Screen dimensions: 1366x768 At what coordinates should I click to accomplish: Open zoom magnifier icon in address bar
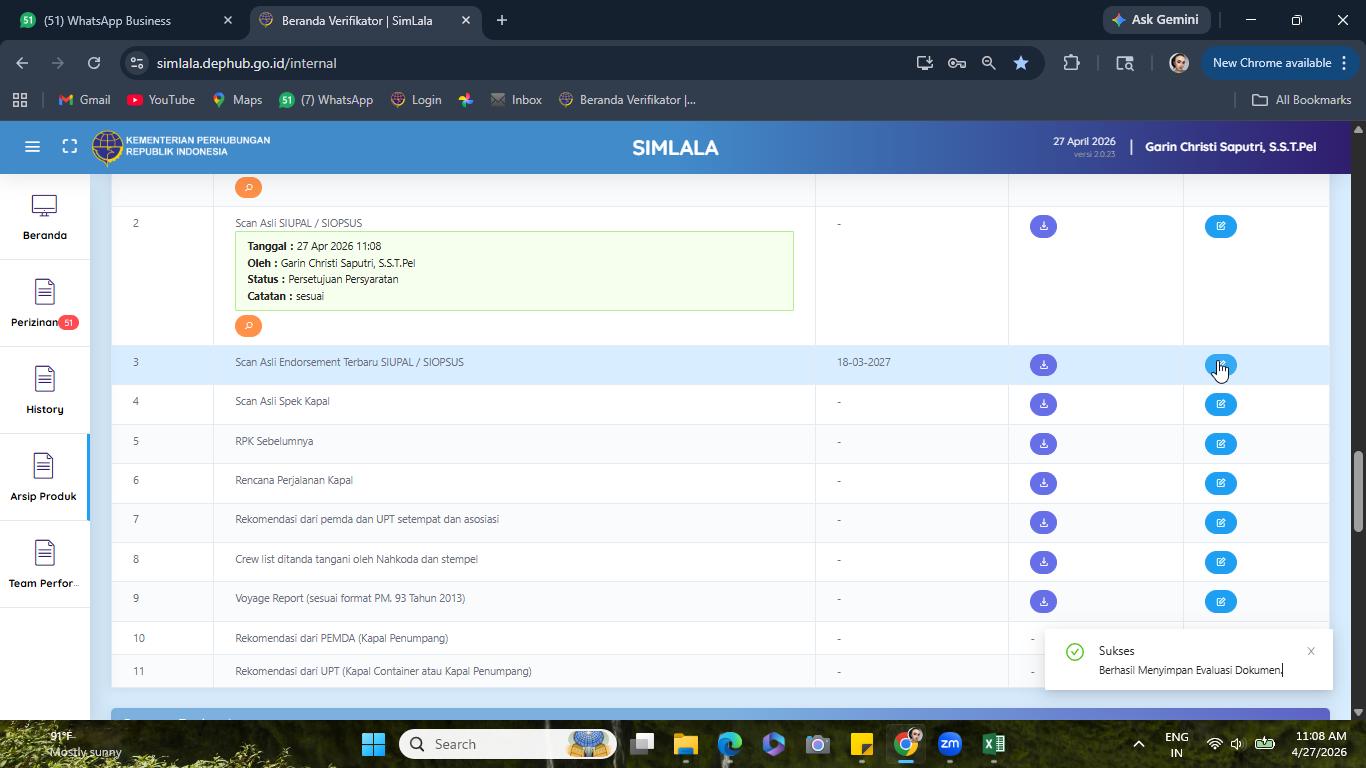coord(988,63)
